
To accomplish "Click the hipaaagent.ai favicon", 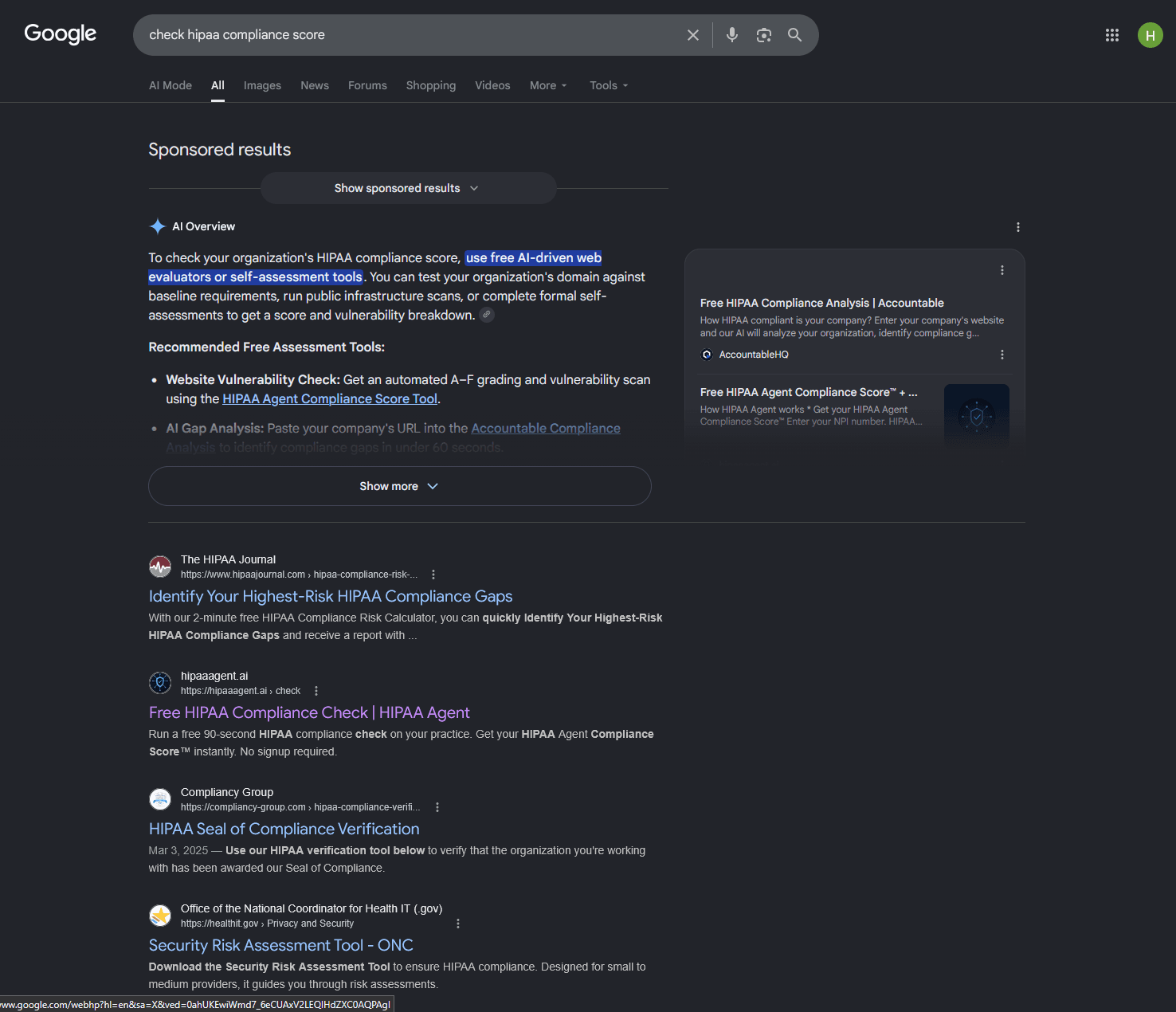I will [x=160, y=683].
